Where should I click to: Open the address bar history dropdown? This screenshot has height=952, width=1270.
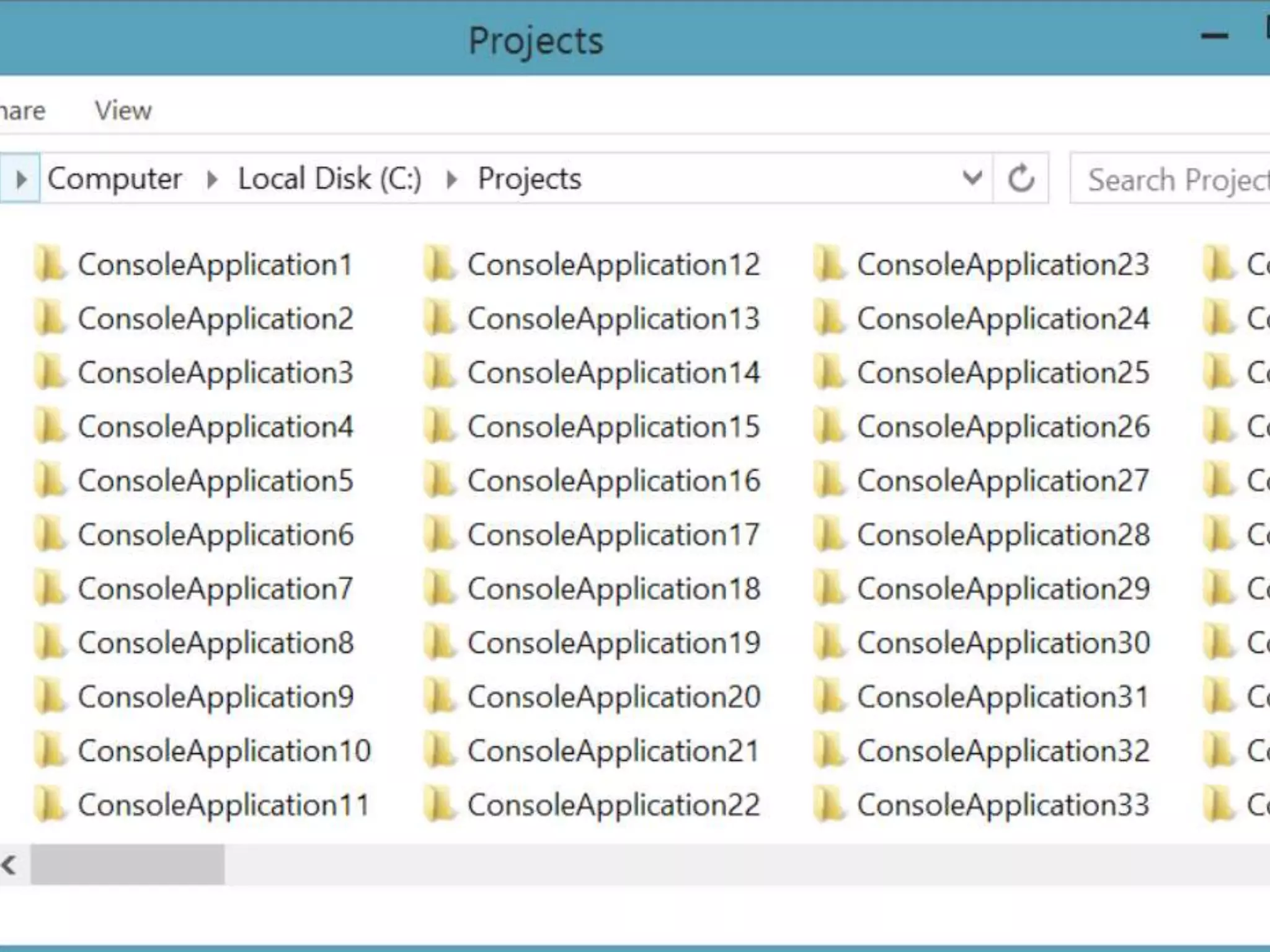pyautogui.click(x=972, y=178)
